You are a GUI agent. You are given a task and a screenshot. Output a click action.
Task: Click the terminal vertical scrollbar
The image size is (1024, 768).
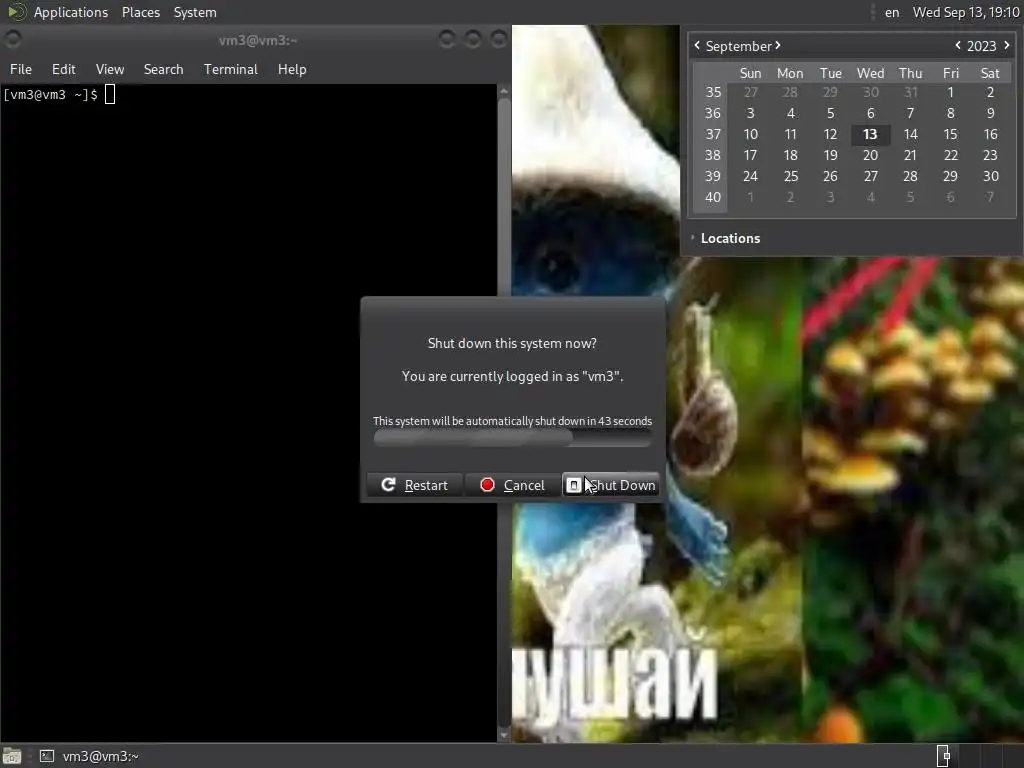point(504,413)
